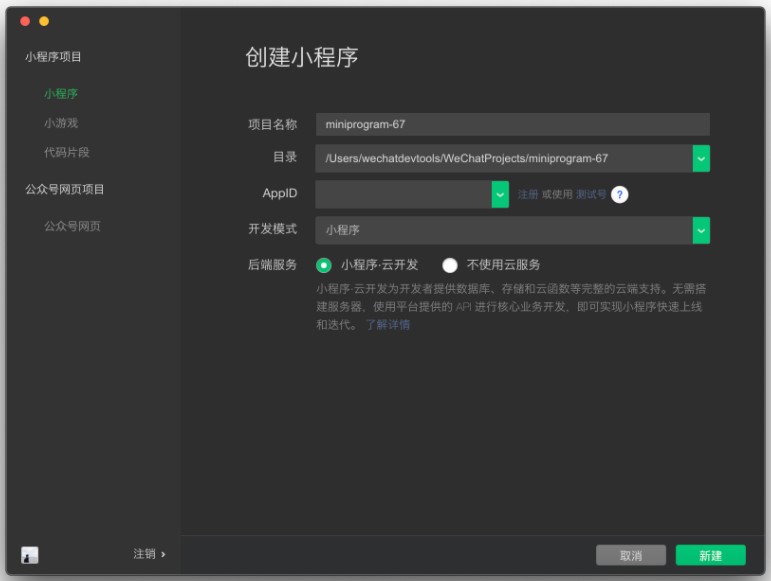Select 小游戏 in the sidebar
Screen dimensions: 771x581
pyautogui.click(x=61, y=123)
